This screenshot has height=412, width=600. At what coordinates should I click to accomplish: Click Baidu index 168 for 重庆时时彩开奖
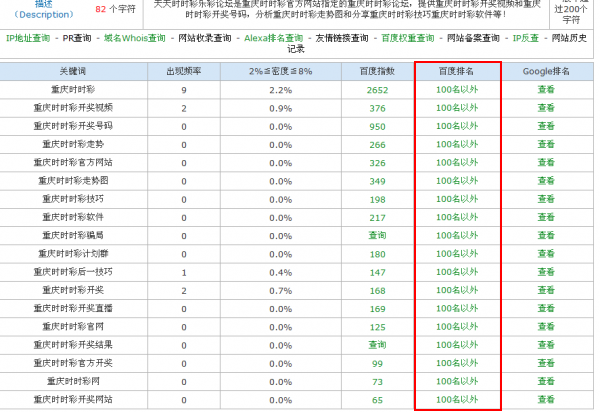377,290
